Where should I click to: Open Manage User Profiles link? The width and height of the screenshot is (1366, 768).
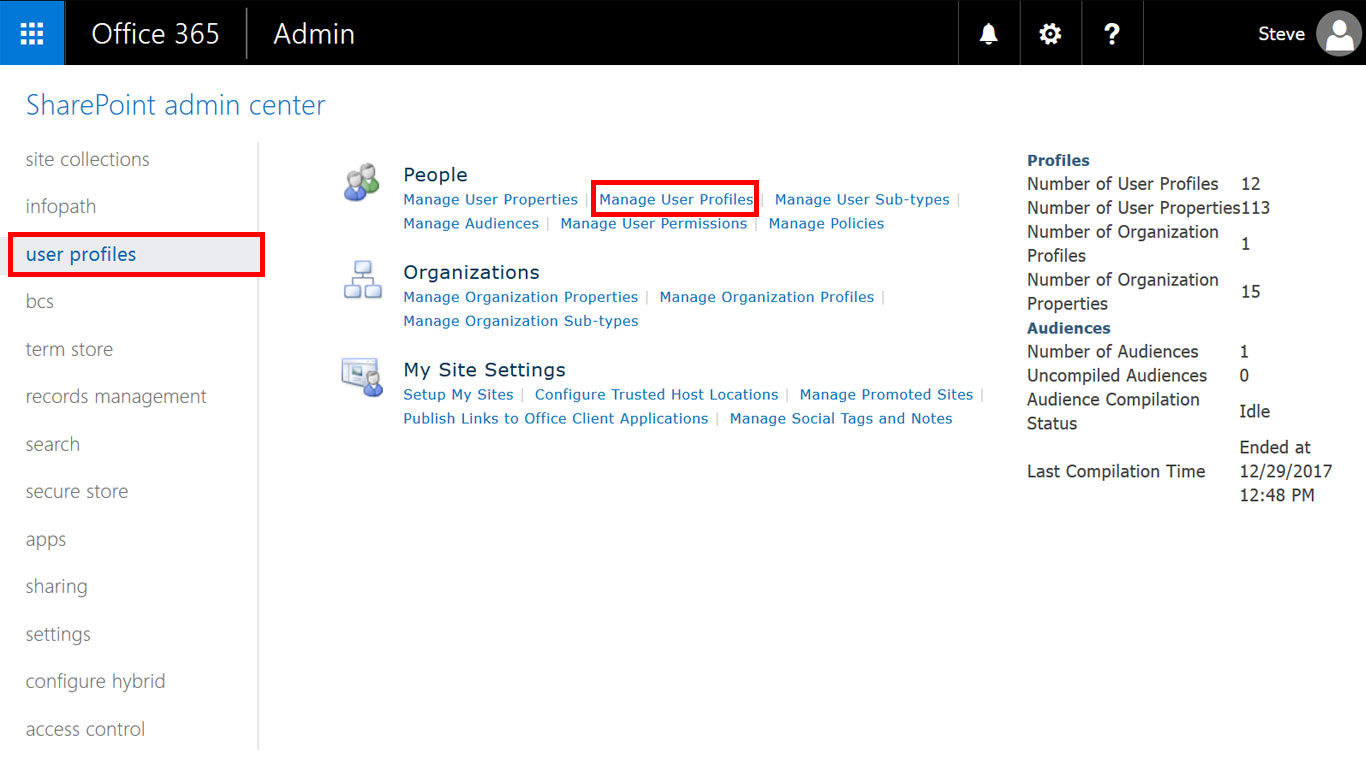click(x=676, y=200)
